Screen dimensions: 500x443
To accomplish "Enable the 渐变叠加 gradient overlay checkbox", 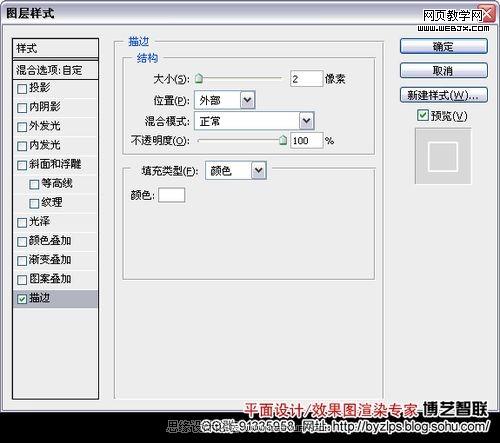I will (x=22, y=260).
